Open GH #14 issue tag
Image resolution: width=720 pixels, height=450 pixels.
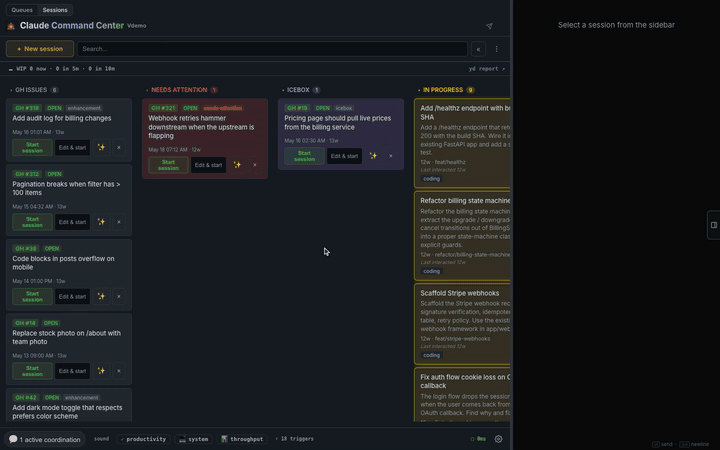25,323
